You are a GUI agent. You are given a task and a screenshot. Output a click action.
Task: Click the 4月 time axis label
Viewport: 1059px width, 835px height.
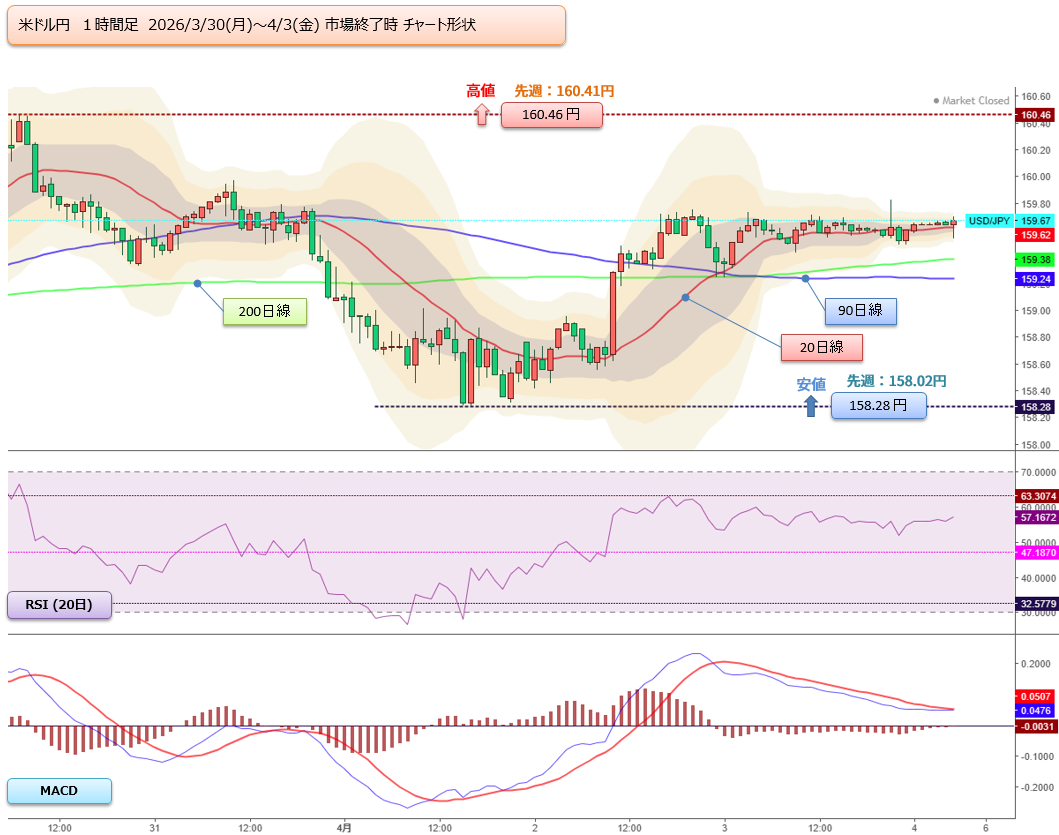[344, 827]
